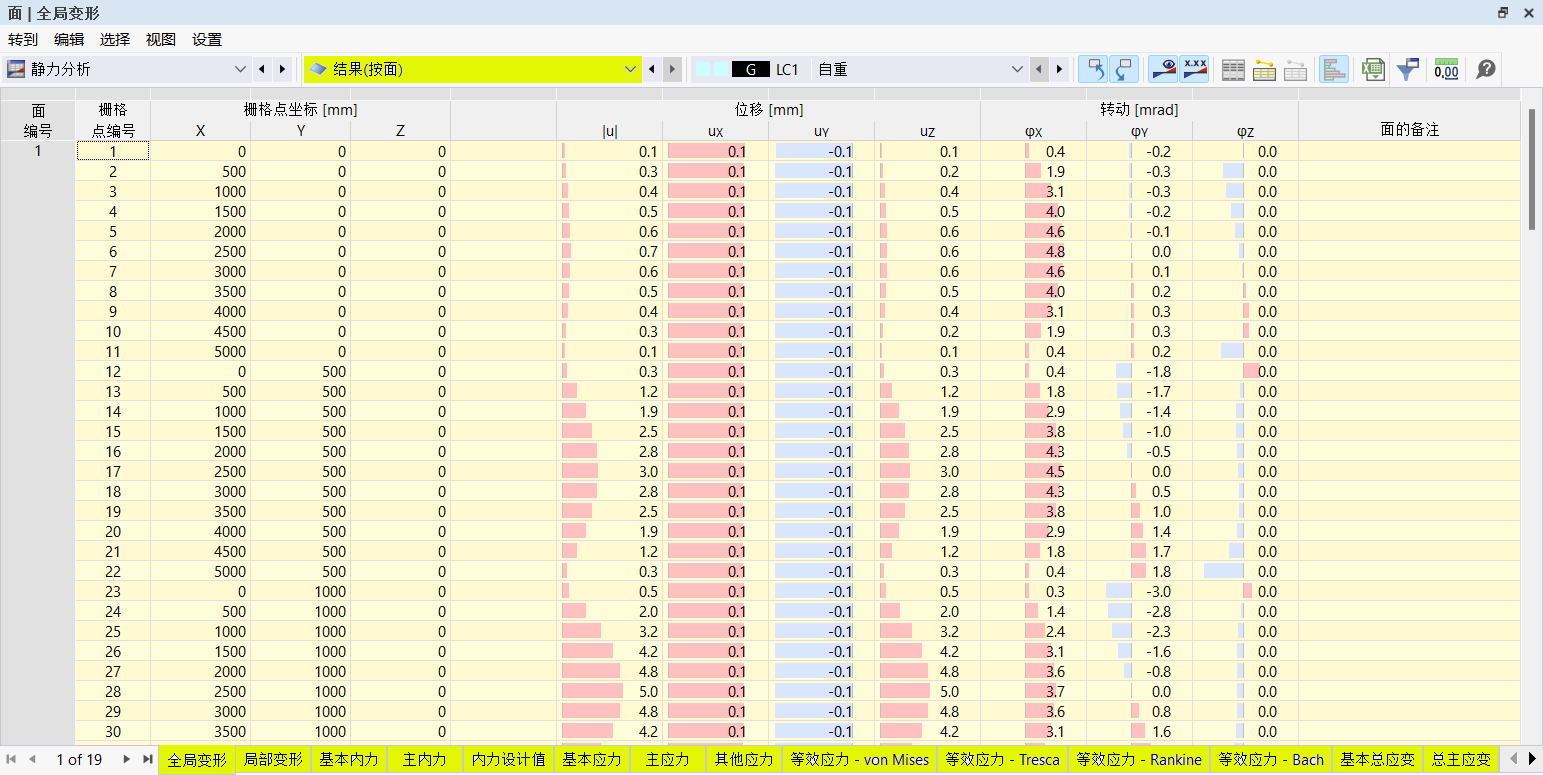Switch to the 基本内力 tab

pyautogui.click(x=349, y=760)
